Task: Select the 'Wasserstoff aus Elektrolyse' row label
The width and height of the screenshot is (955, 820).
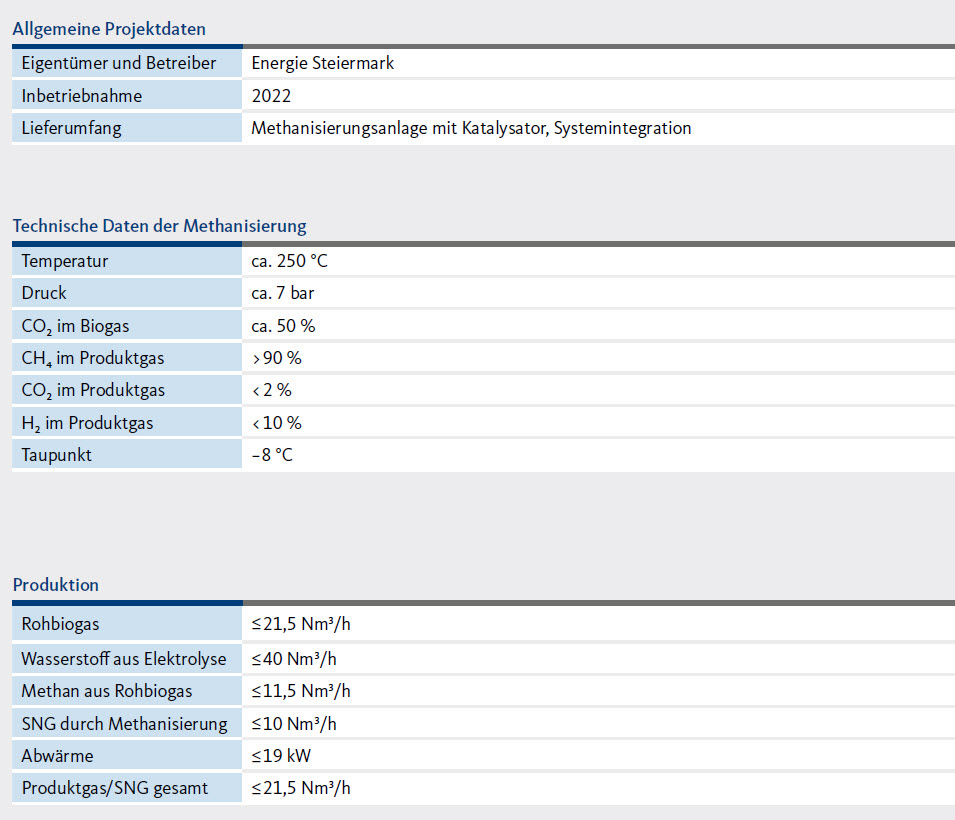Action: point(124,659)
